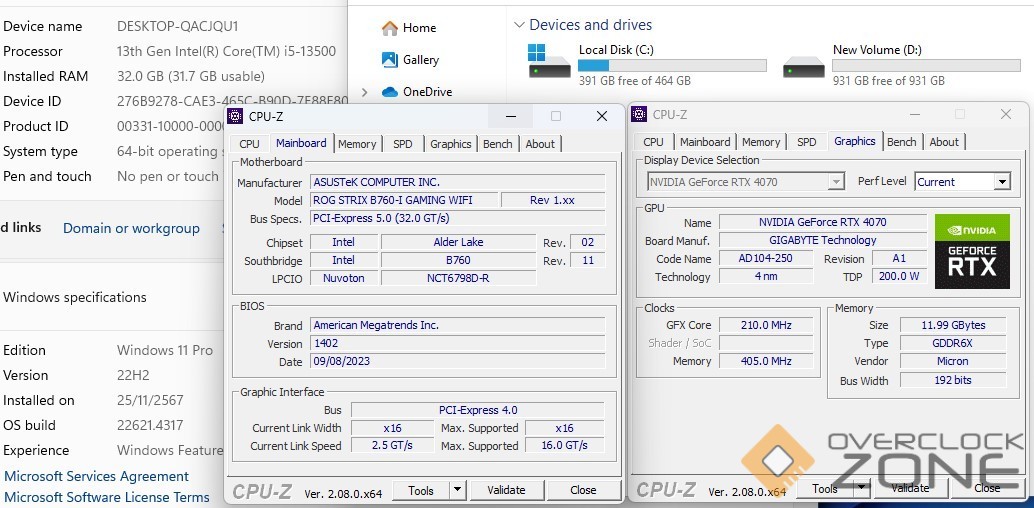This screenshot has height=508, width=1034.
Task: Open Bench tab in right CPU-Z window
Action: tap(901, 142)
